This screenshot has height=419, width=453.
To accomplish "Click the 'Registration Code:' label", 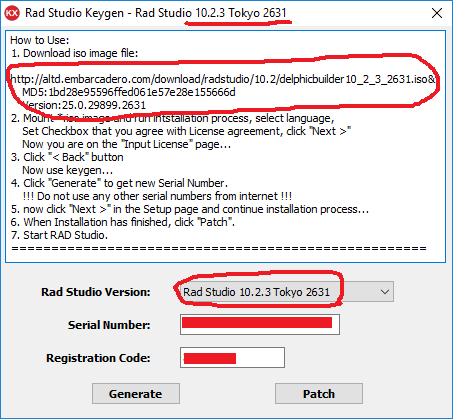I will coord(98,358).
